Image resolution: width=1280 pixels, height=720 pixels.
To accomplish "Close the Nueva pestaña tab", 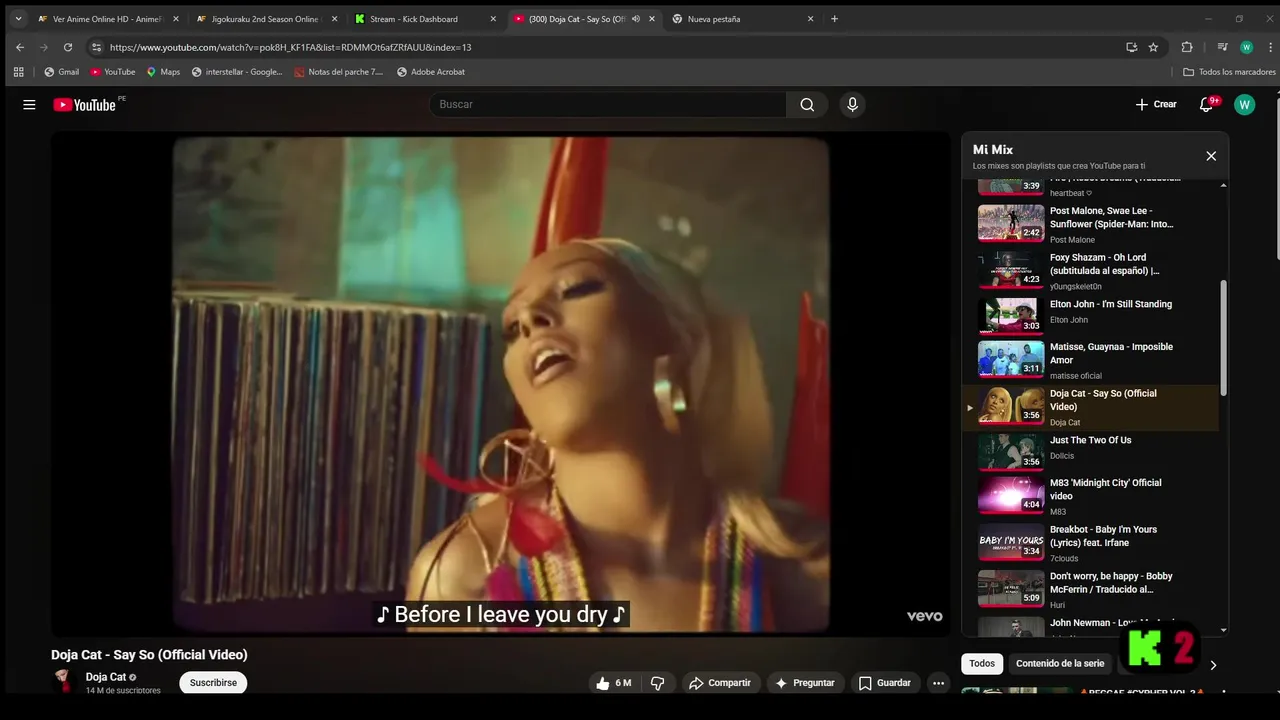I will (x=811, y=19).
